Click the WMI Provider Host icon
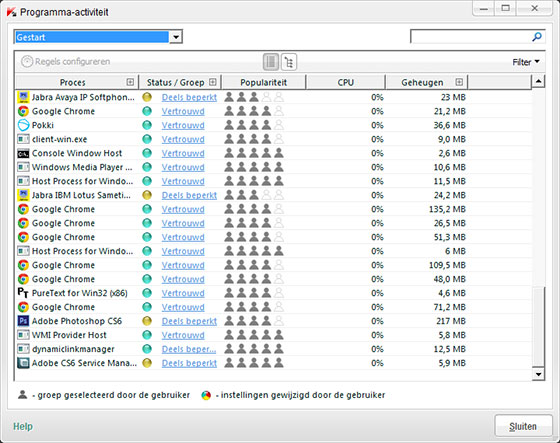Viewport: 560px width, 443px height. click(x=23, y=335)
